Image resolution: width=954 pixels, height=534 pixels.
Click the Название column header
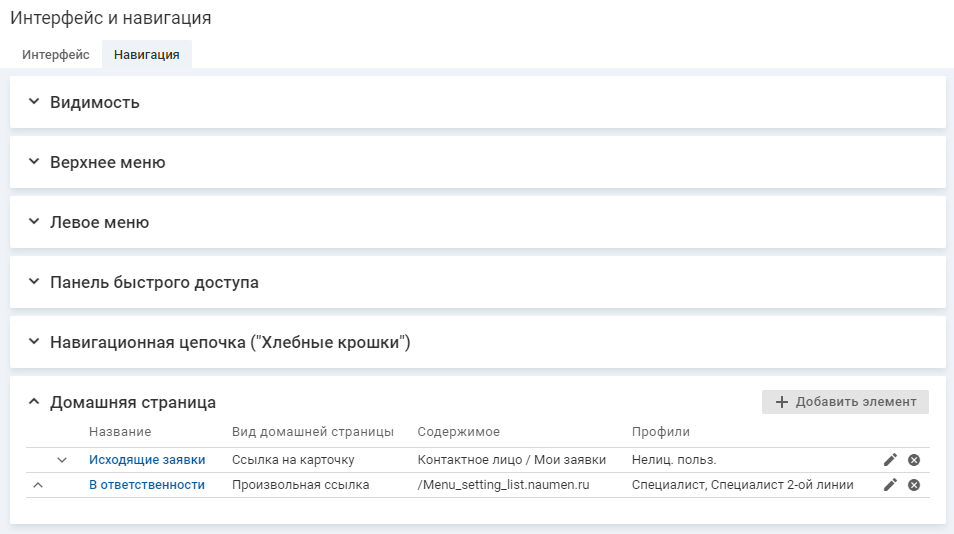pos(120,432)
